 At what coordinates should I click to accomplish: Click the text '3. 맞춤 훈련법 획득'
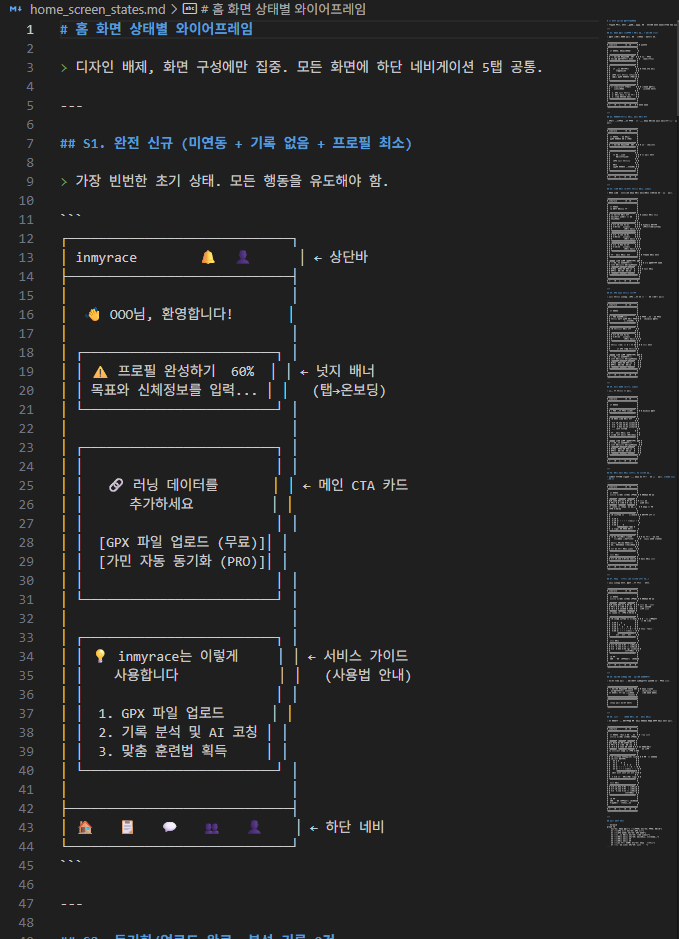163,751
